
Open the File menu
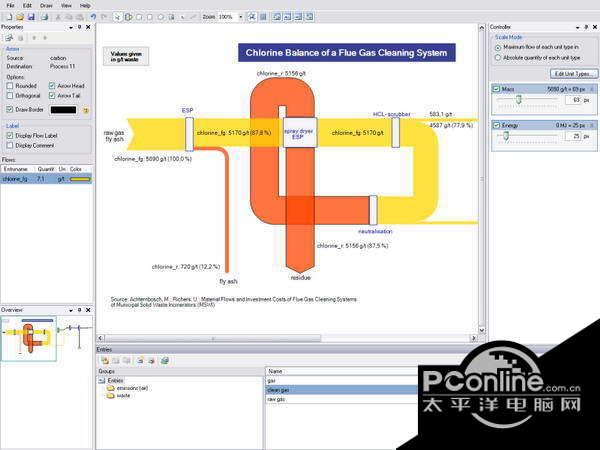(x=10, y=5)
